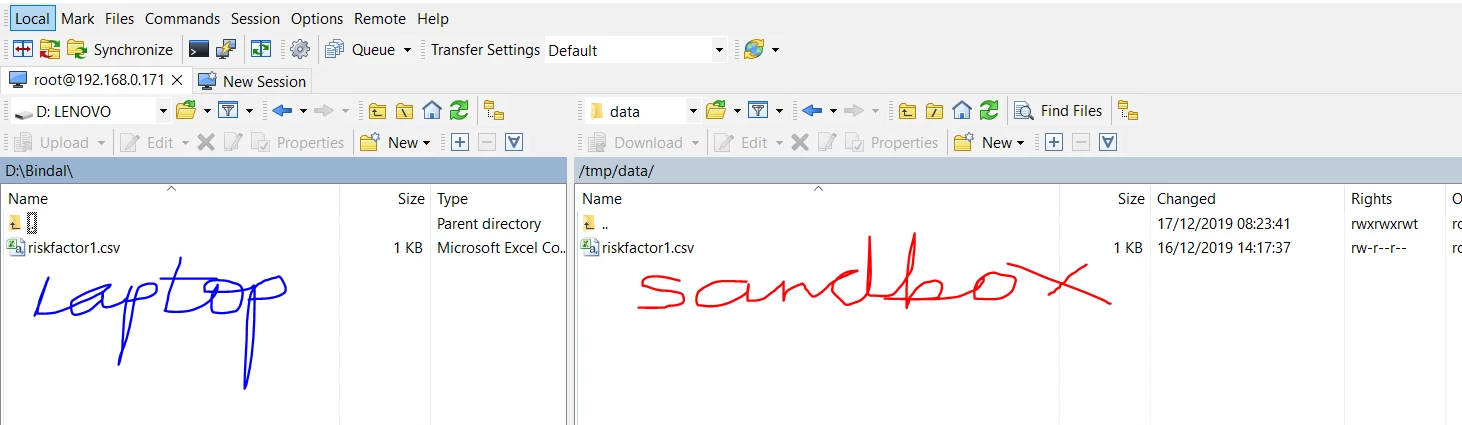
Task: Open the terminal console icon
Action: [199, 49]
